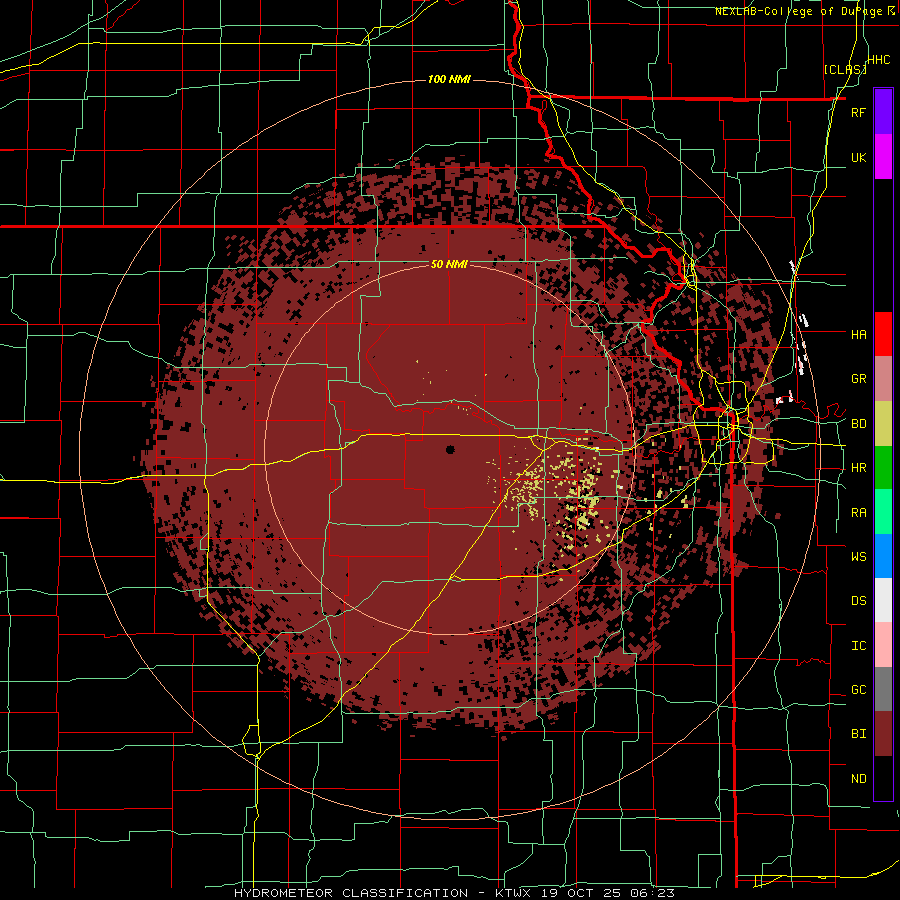Click the IC legend label
Screen dimensions: 900x900
click(858, 646)
